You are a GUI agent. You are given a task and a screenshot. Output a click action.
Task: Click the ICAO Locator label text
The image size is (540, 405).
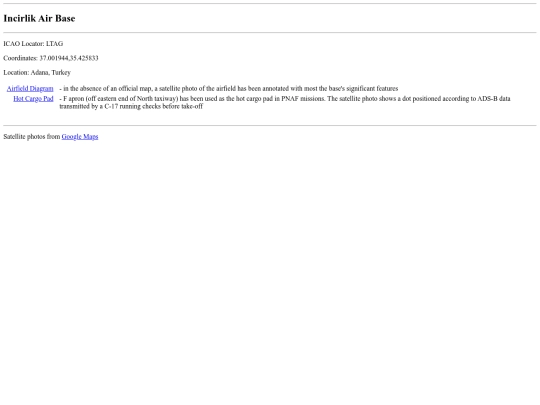pos(24,44)
